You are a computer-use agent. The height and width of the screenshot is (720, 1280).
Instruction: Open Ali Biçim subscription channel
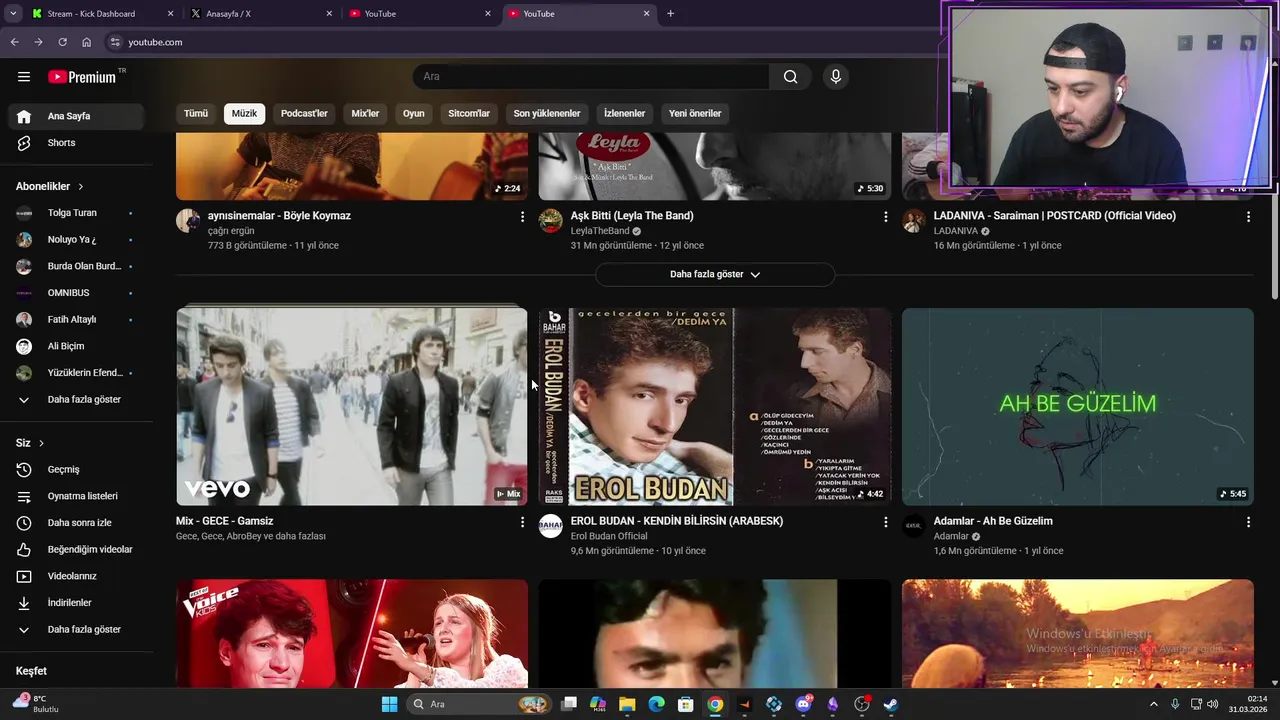76,346
